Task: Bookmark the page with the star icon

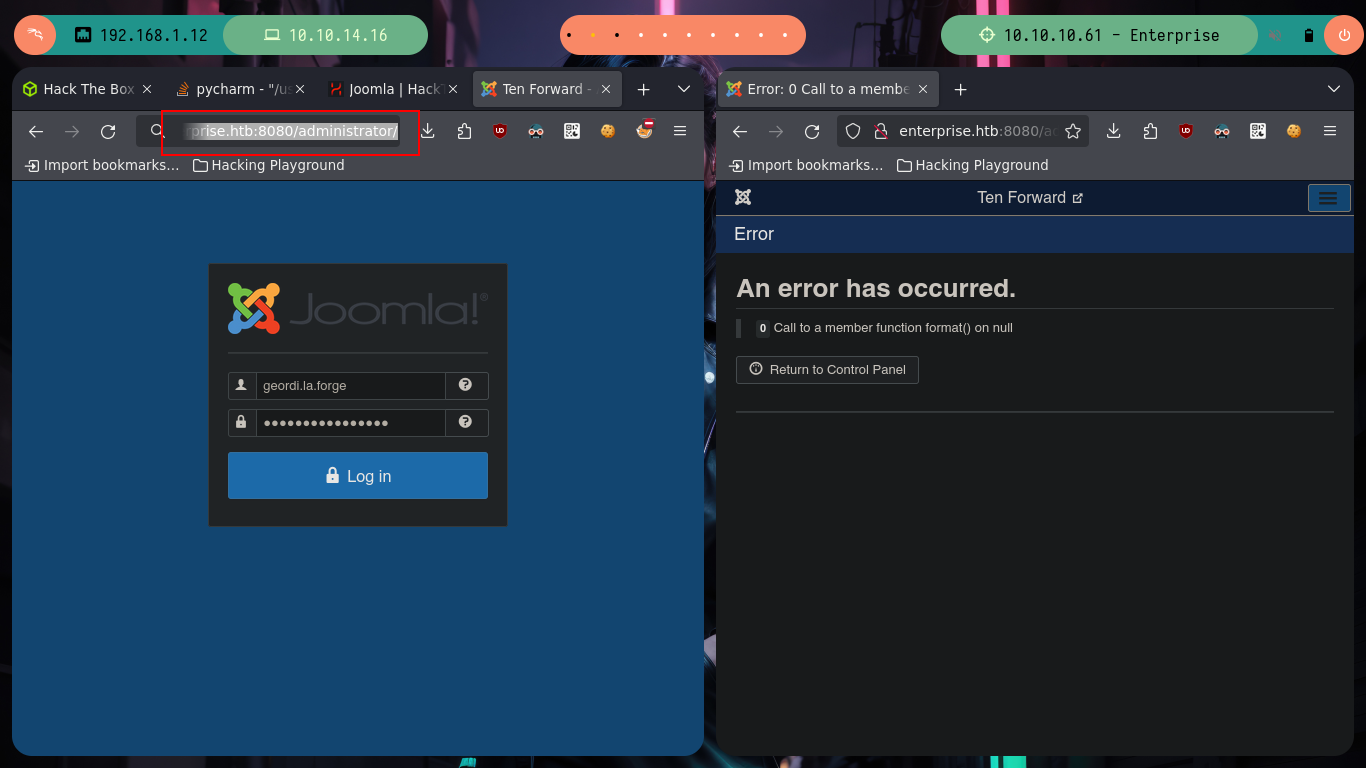Action: [x=1073, y=131]
